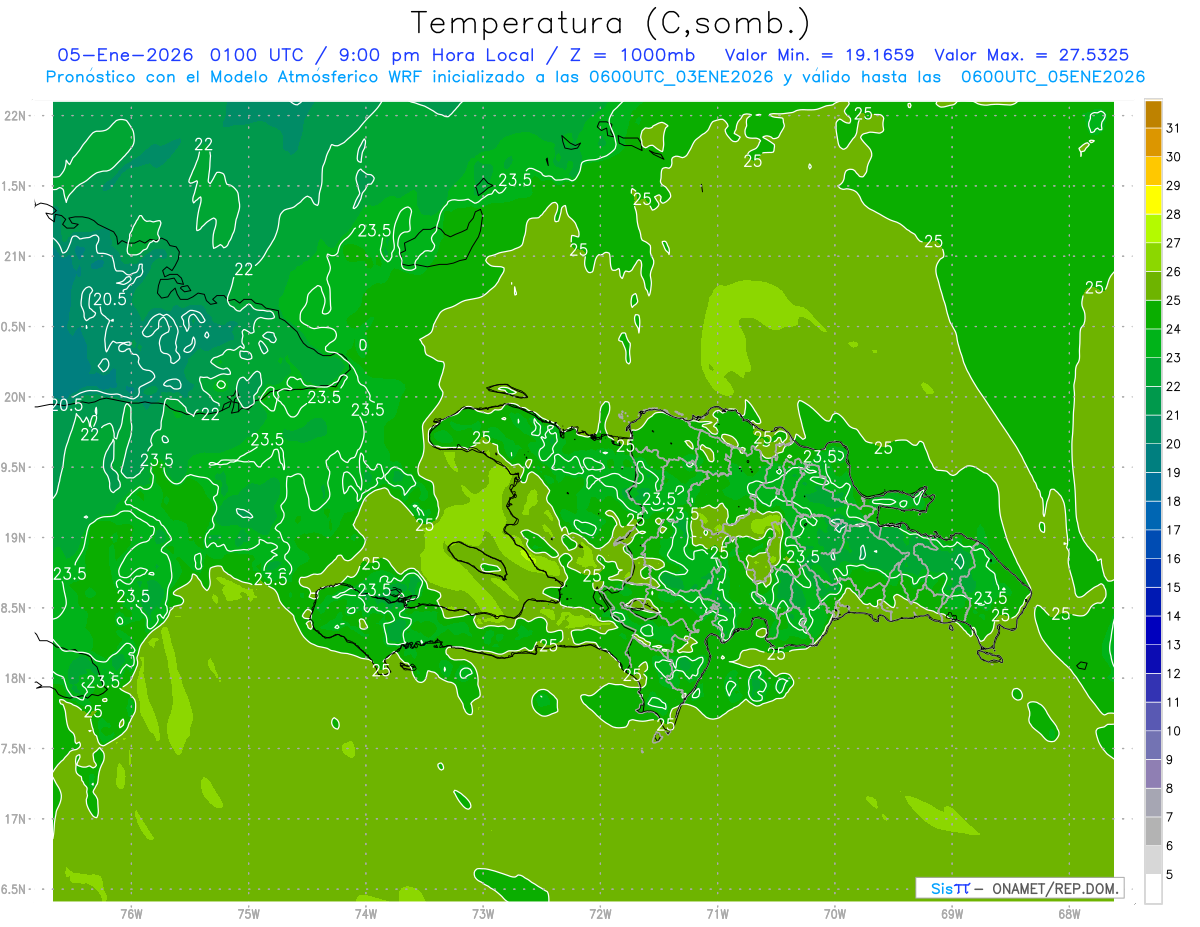Click the legend scale number 17
1200x927 pixels.
point(1173,530)
